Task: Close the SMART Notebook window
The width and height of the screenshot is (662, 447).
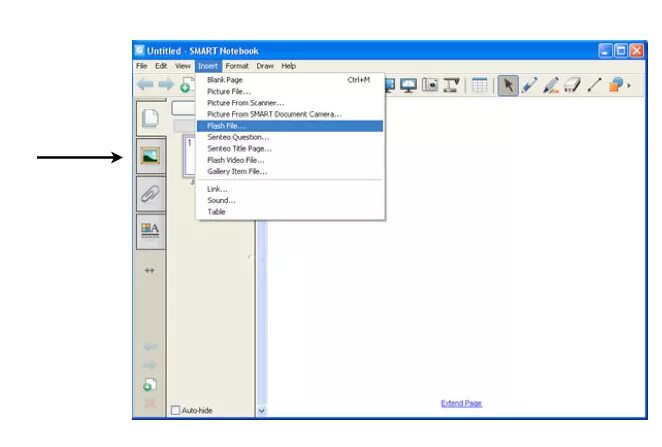Action: pyautogui.click(x=636, y=51)
